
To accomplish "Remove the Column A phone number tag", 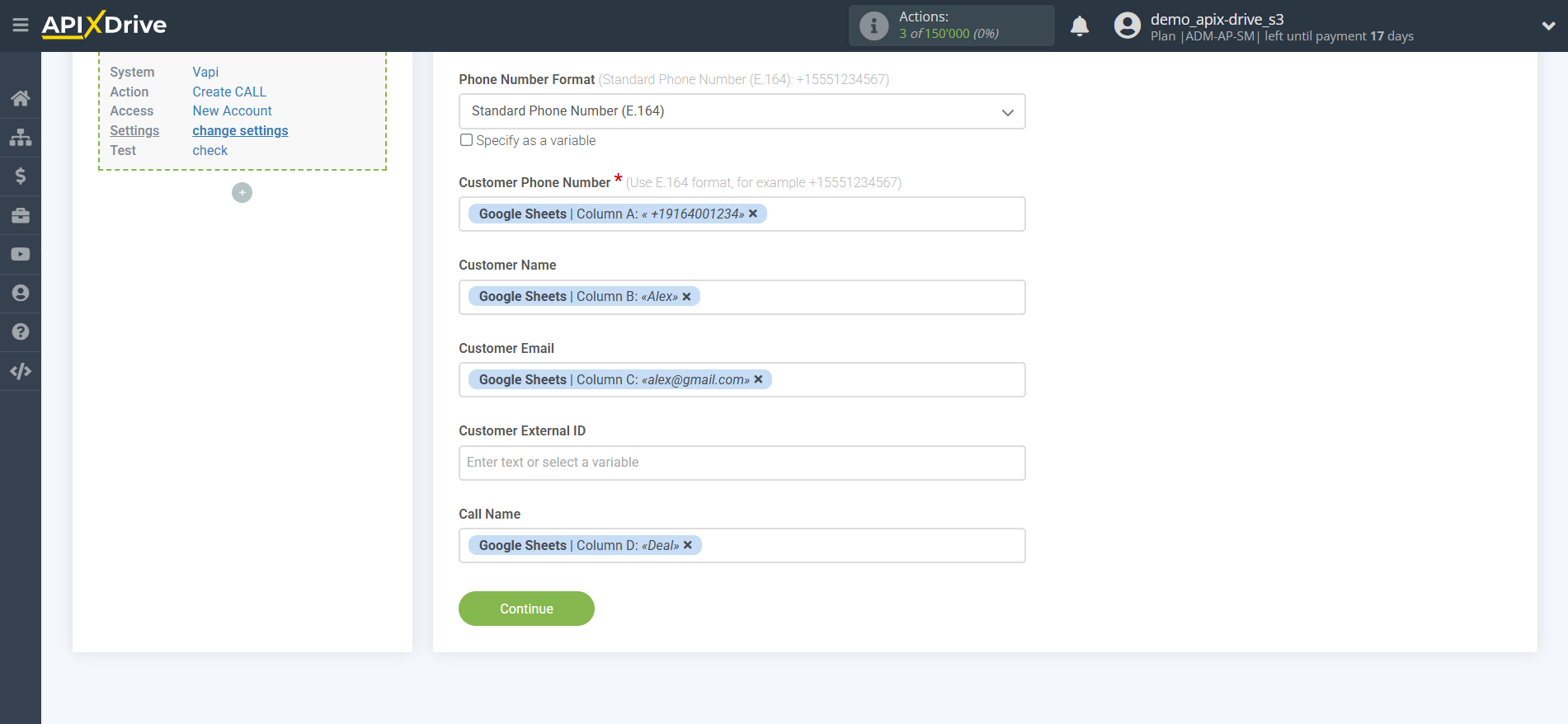I will [753, 214].
